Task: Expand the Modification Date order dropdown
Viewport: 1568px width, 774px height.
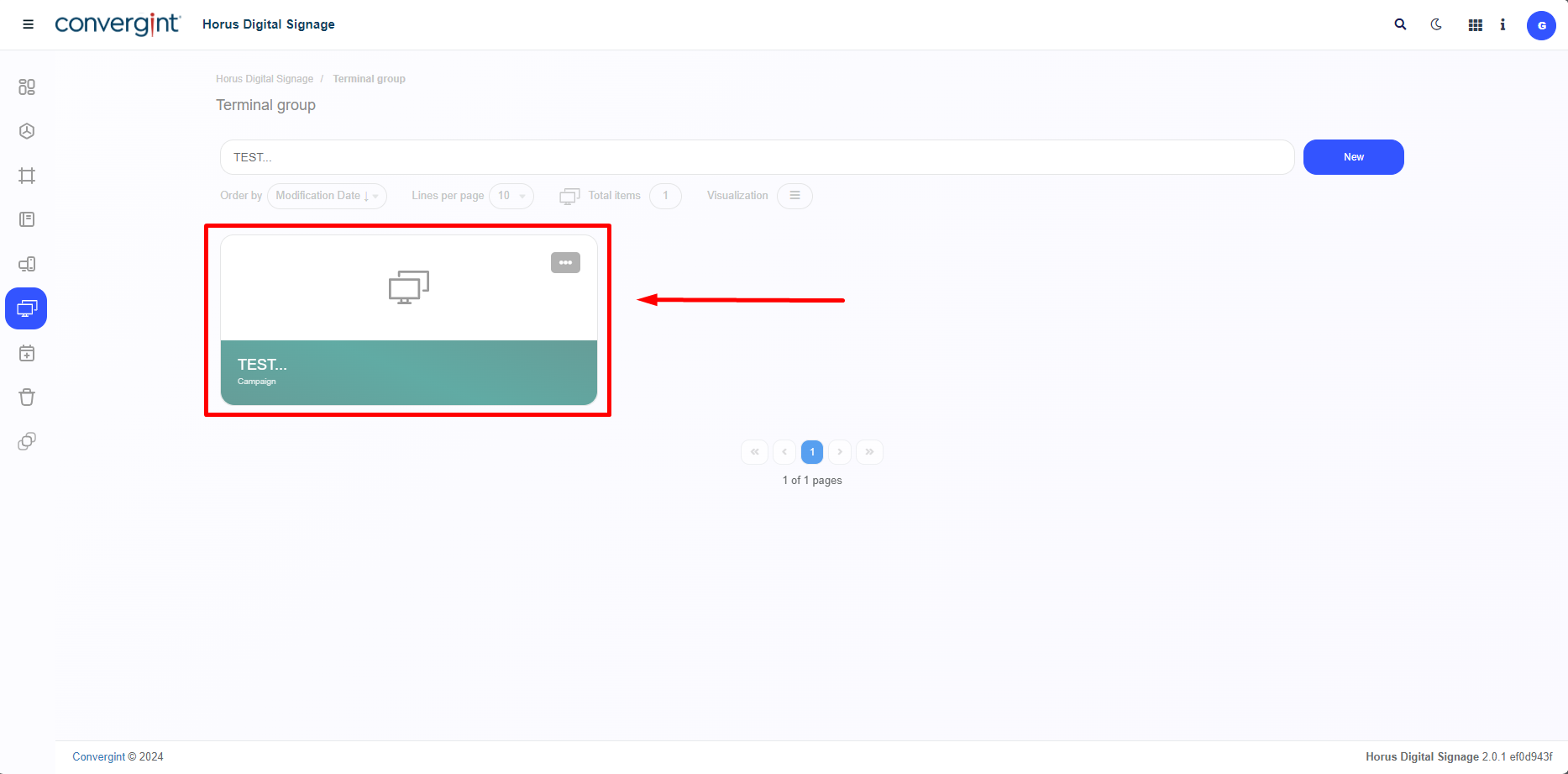Action: [327, 196]
